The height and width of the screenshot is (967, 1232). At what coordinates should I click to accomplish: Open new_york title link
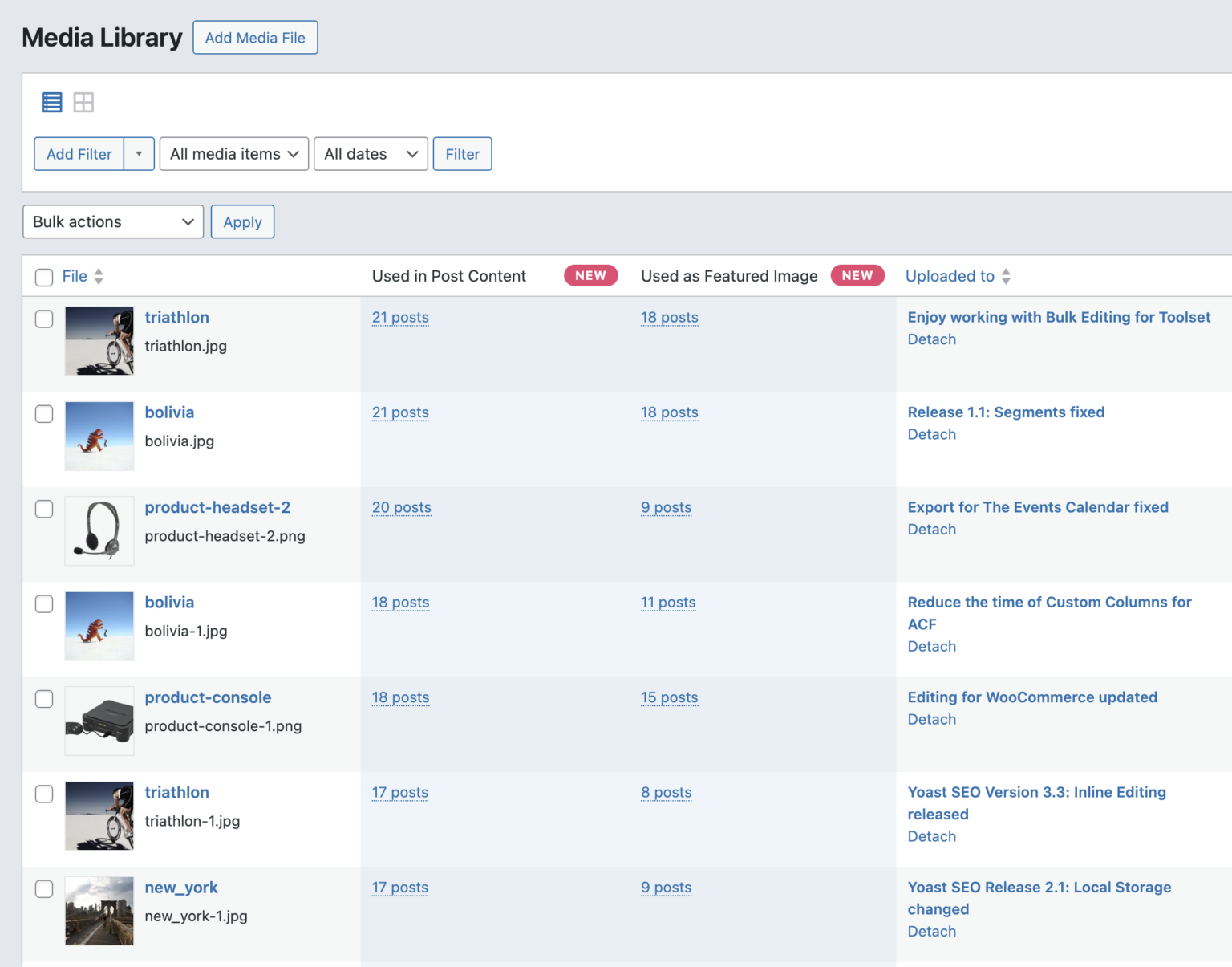(181, 888)
